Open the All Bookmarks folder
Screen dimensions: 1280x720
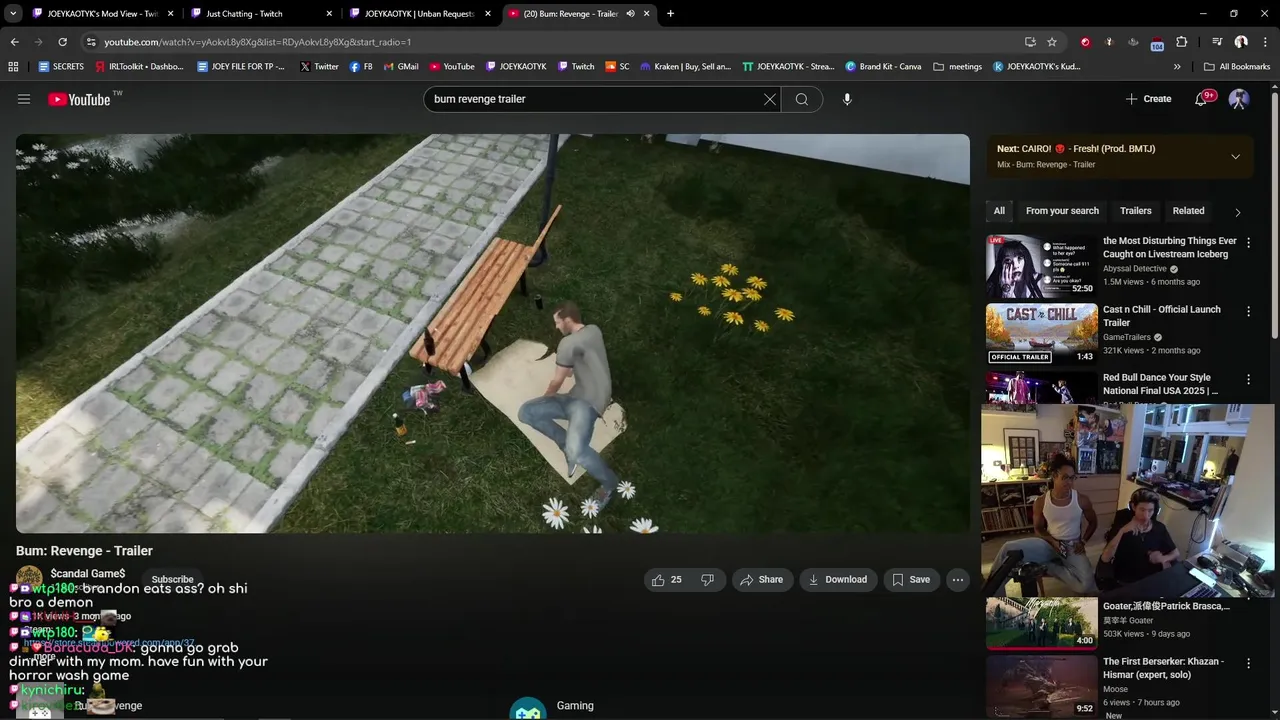(1237, 67)
